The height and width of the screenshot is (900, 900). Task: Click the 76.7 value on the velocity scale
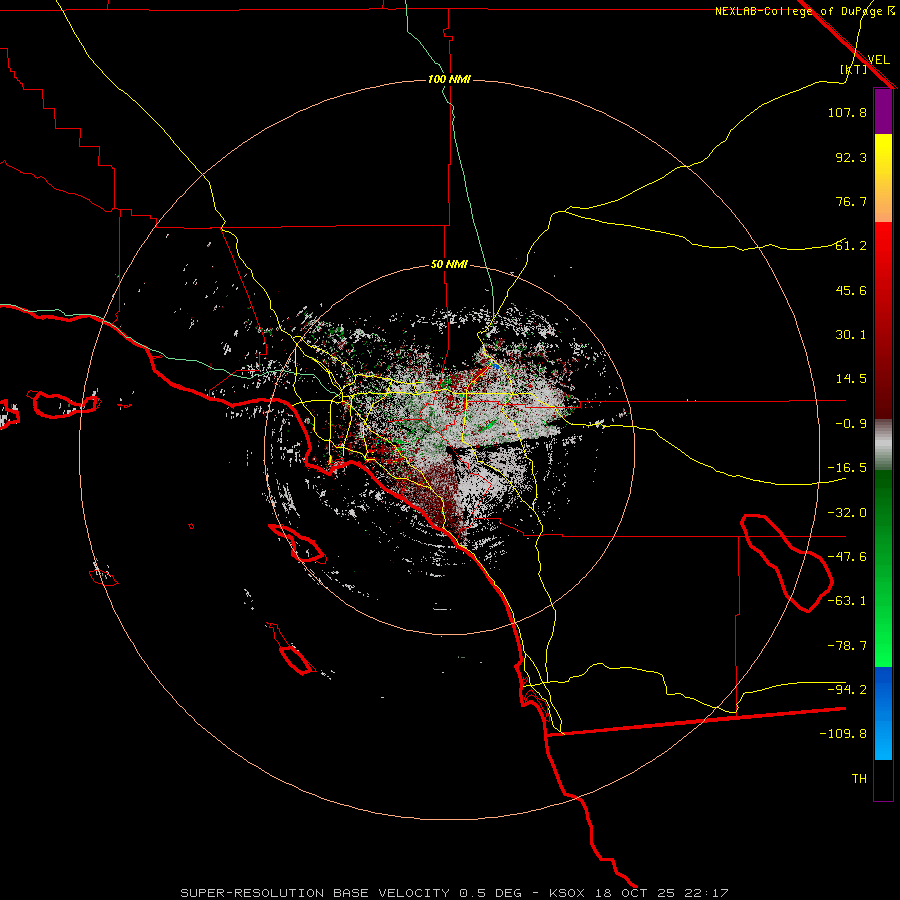[x=851, y=202]
